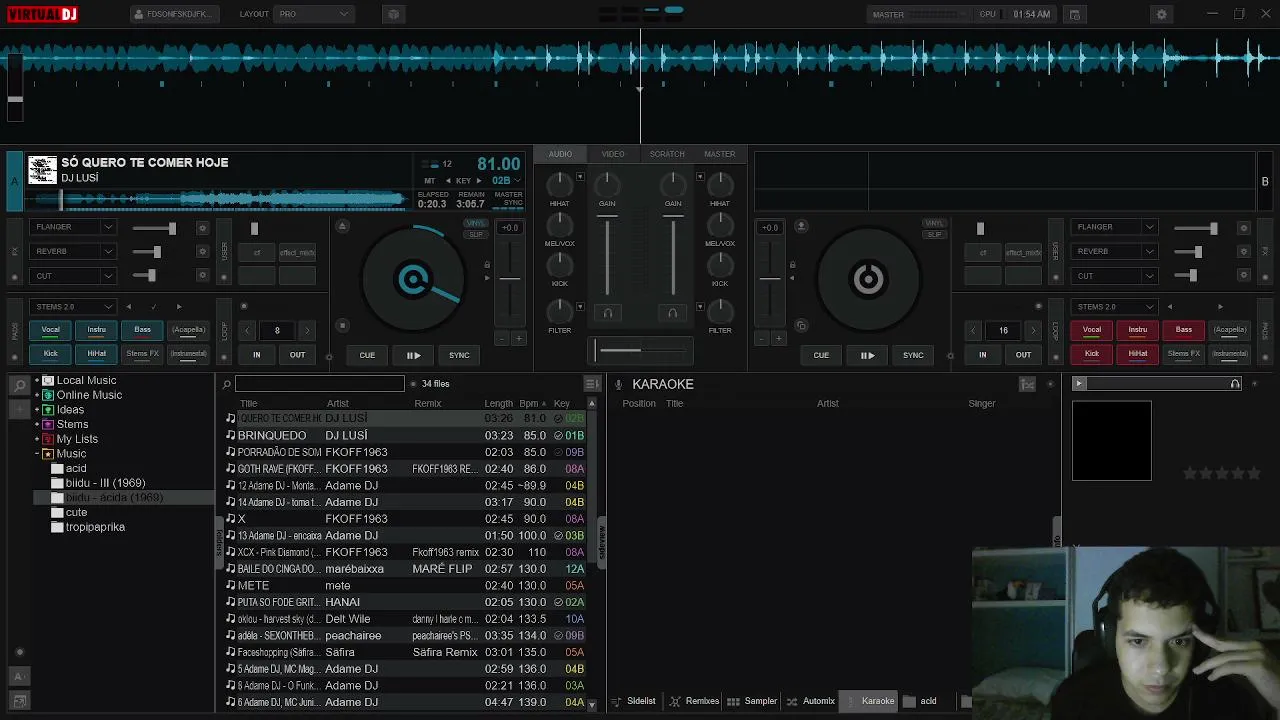The image size is (1280, 720).
Task: Open the left deck CUT effect dropdown
Action: (x=74, y=276)
